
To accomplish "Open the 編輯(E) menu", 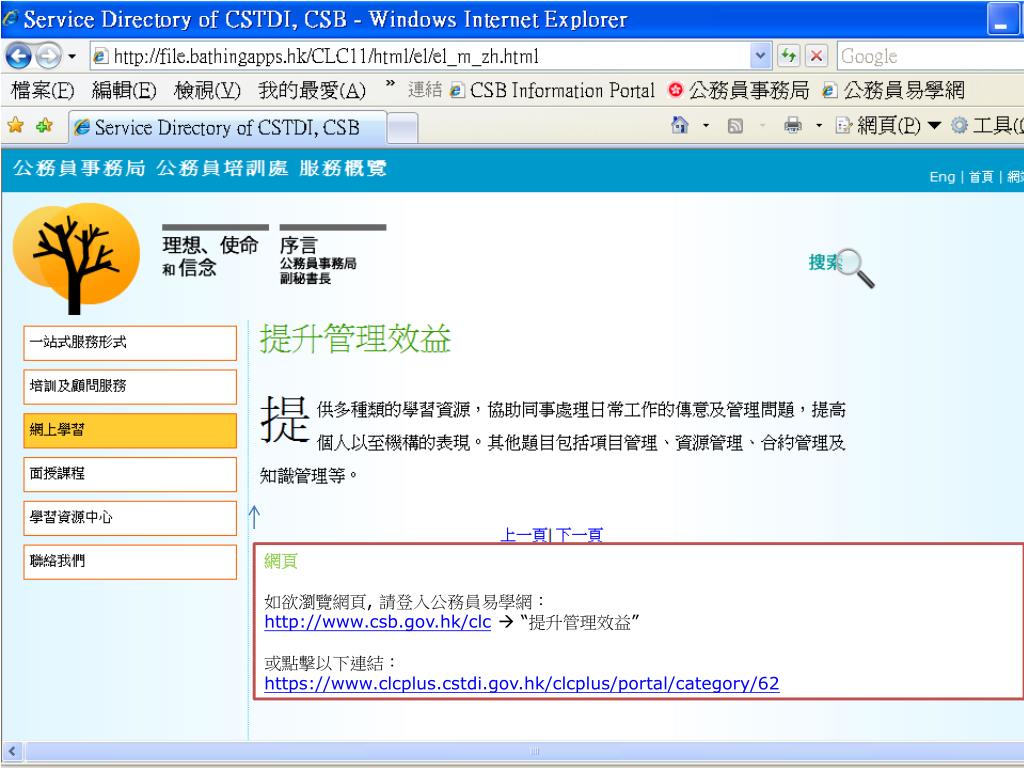I will tap(124, 90).
